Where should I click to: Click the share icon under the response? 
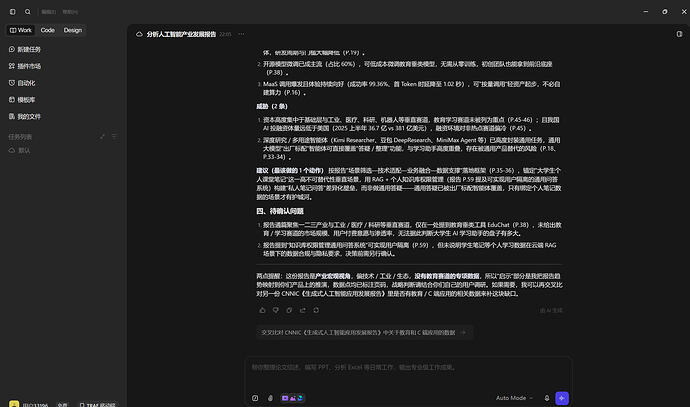pyautogui.click(x=303, y=310)
